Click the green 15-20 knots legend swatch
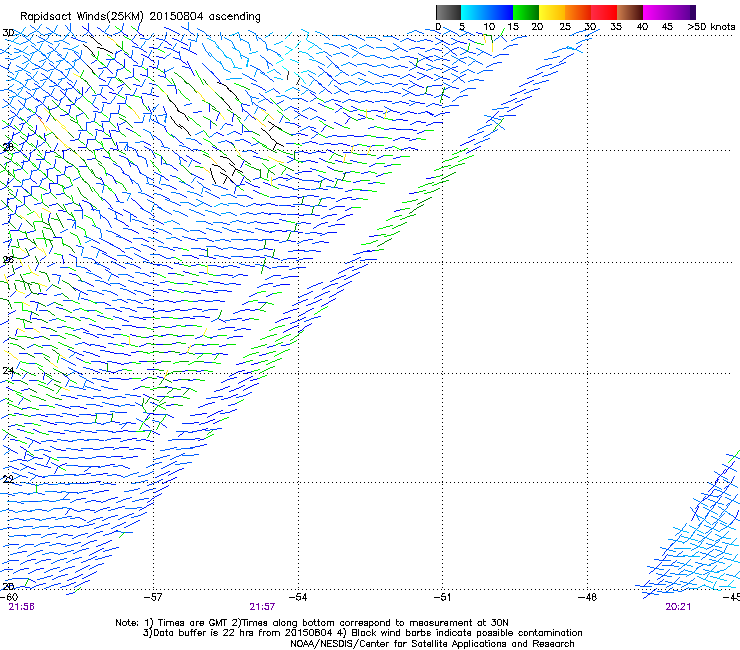This screenshot has height=650, width=740. [x=526, y=12]
